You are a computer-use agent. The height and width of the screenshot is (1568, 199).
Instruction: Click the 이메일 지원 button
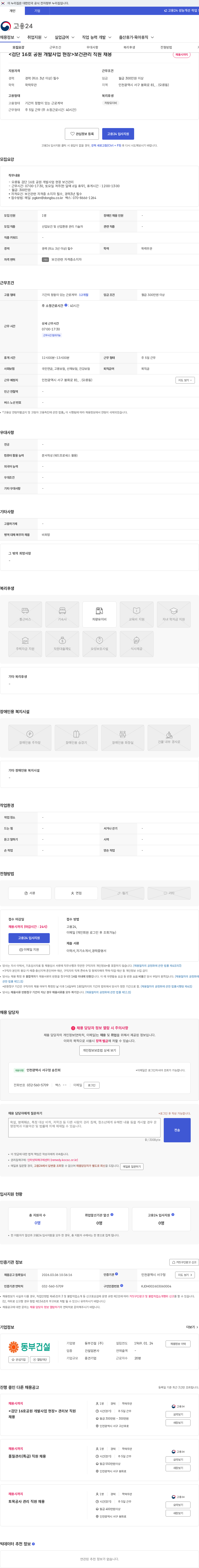click(29, 950)
